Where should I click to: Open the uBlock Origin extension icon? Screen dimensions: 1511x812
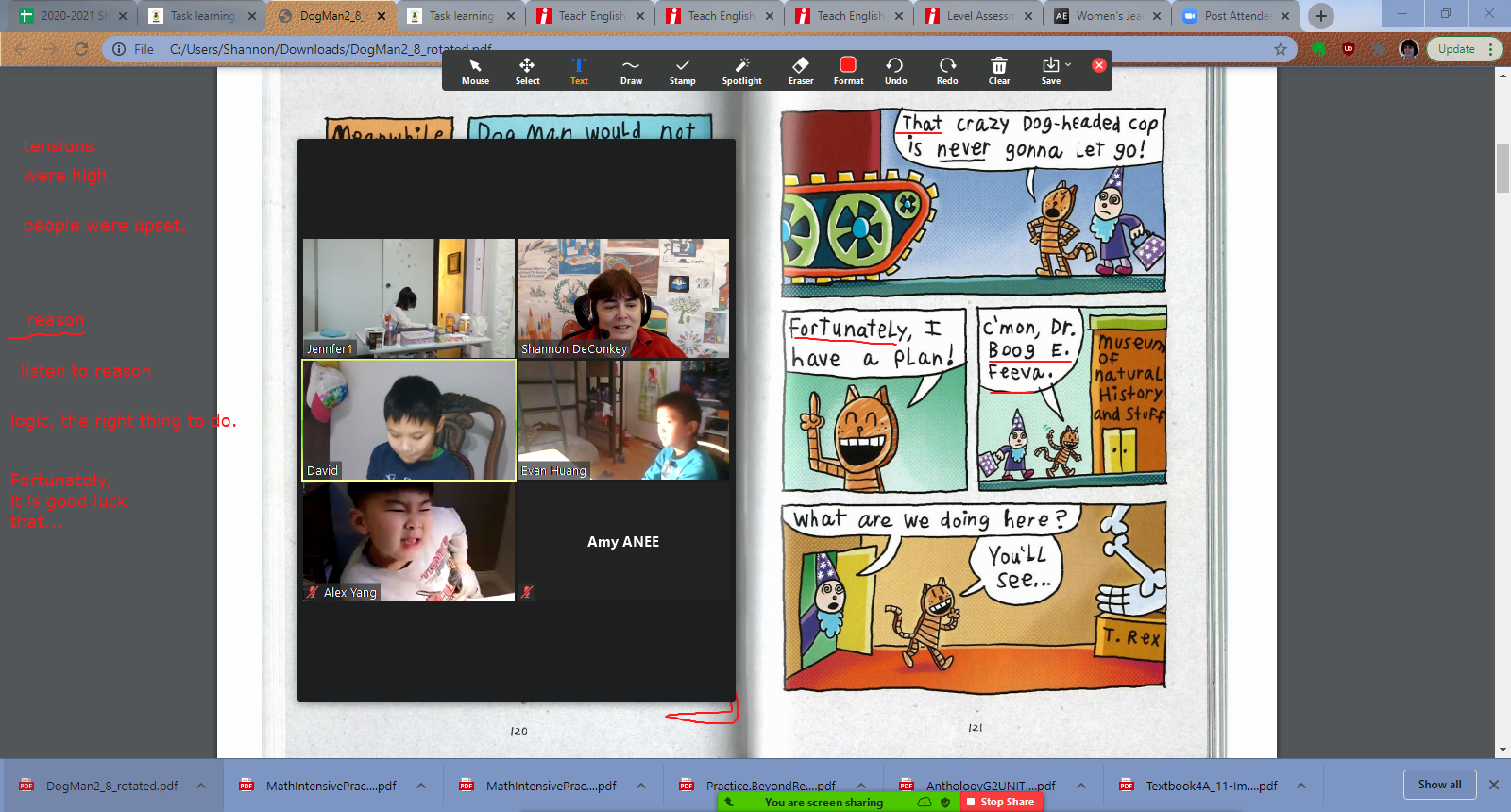1349,49
